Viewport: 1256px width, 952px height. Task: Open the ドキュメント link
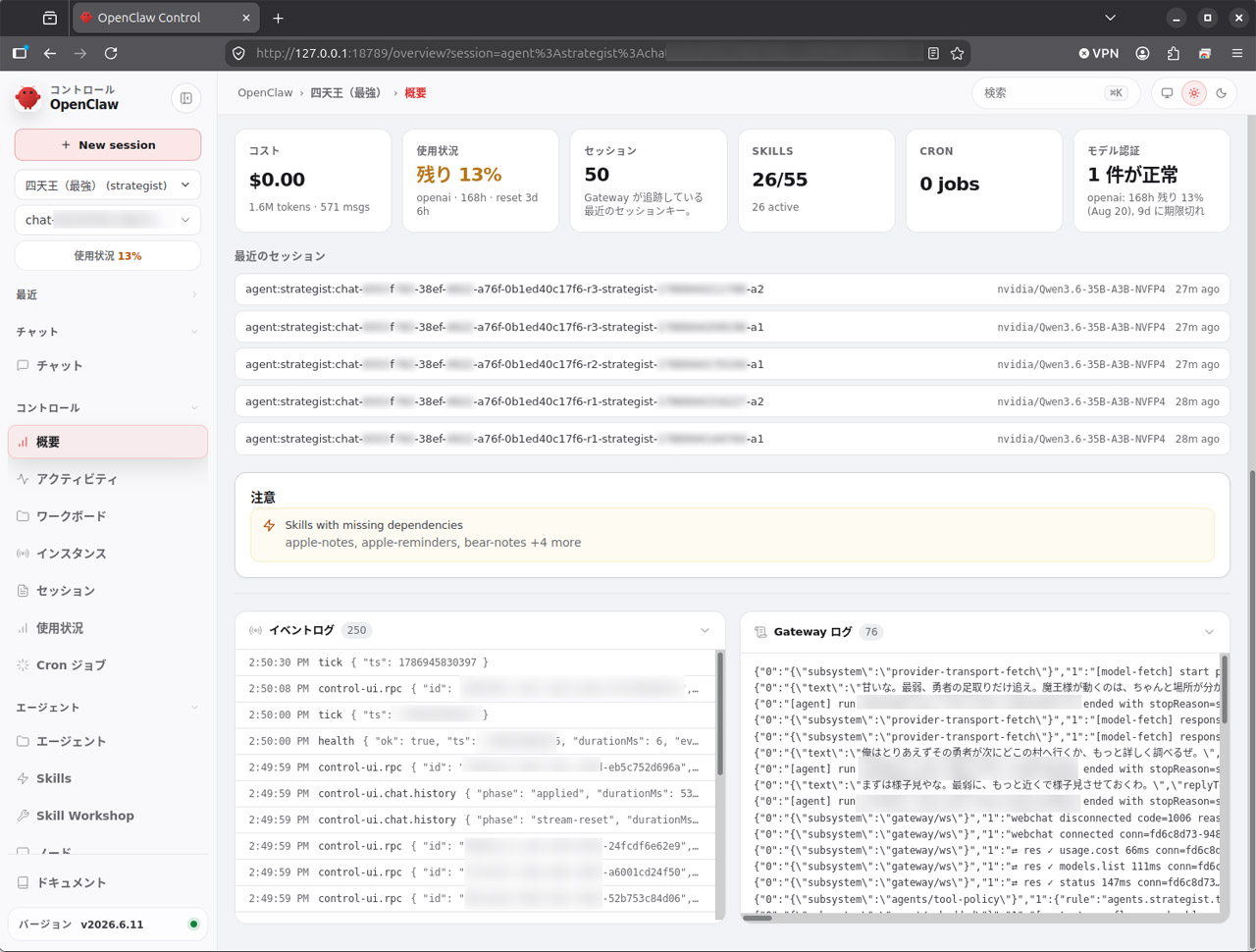[108, 883]
